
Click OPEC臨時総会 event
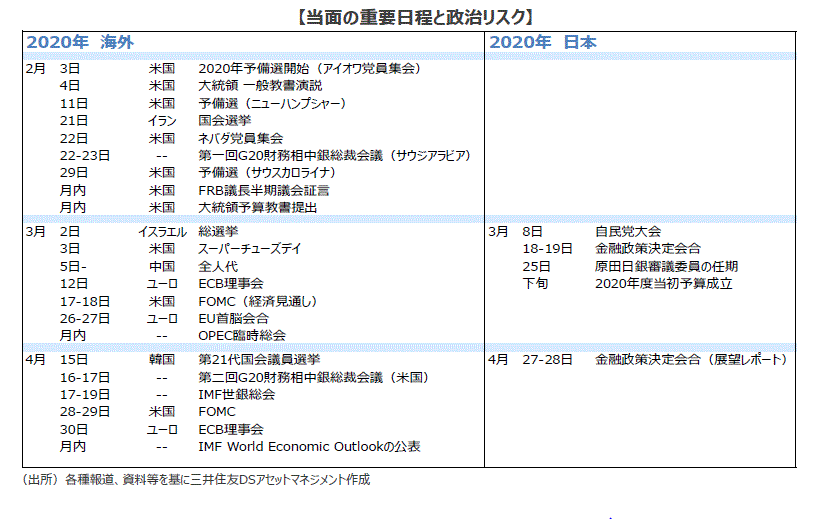pos(242,335)
